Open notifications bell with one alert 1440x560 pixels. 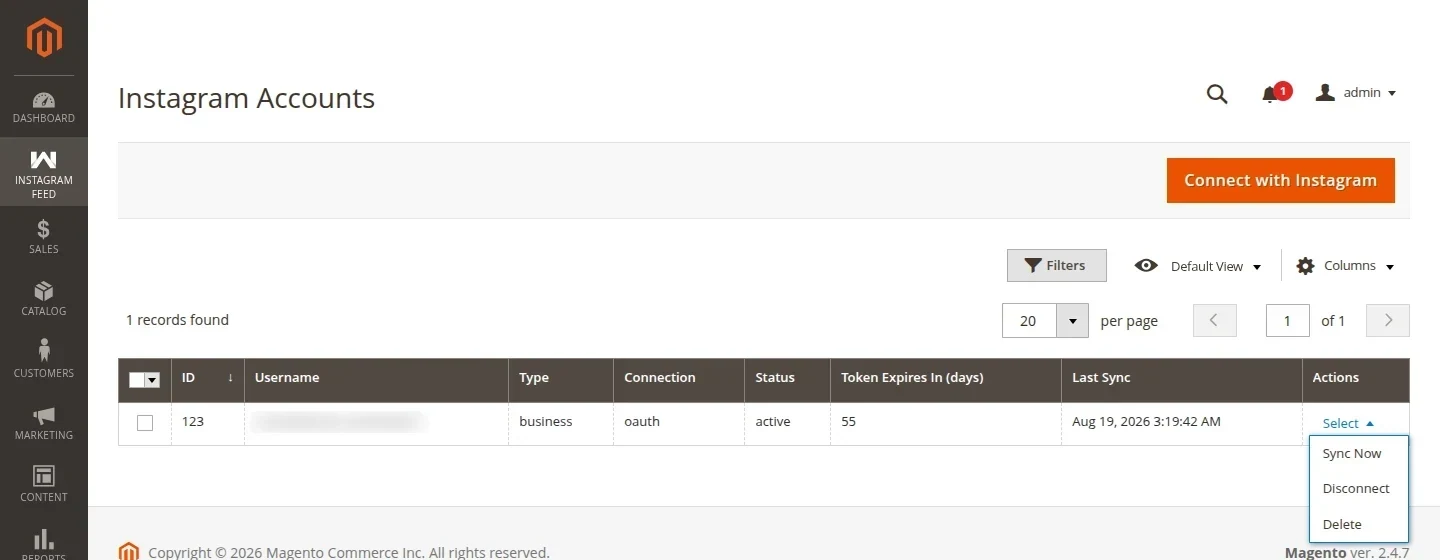tap(1274, 93)
